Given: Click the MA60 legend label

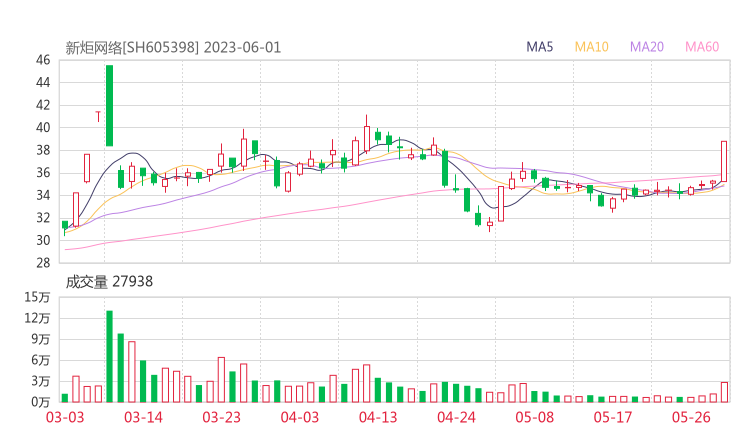Looking at the screenshot, I should coord(702,47).
